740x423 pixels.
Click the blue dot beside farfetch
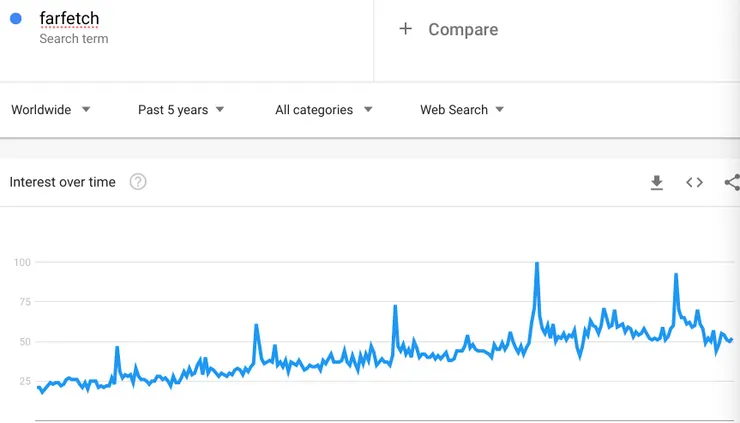tap(16, 19)
